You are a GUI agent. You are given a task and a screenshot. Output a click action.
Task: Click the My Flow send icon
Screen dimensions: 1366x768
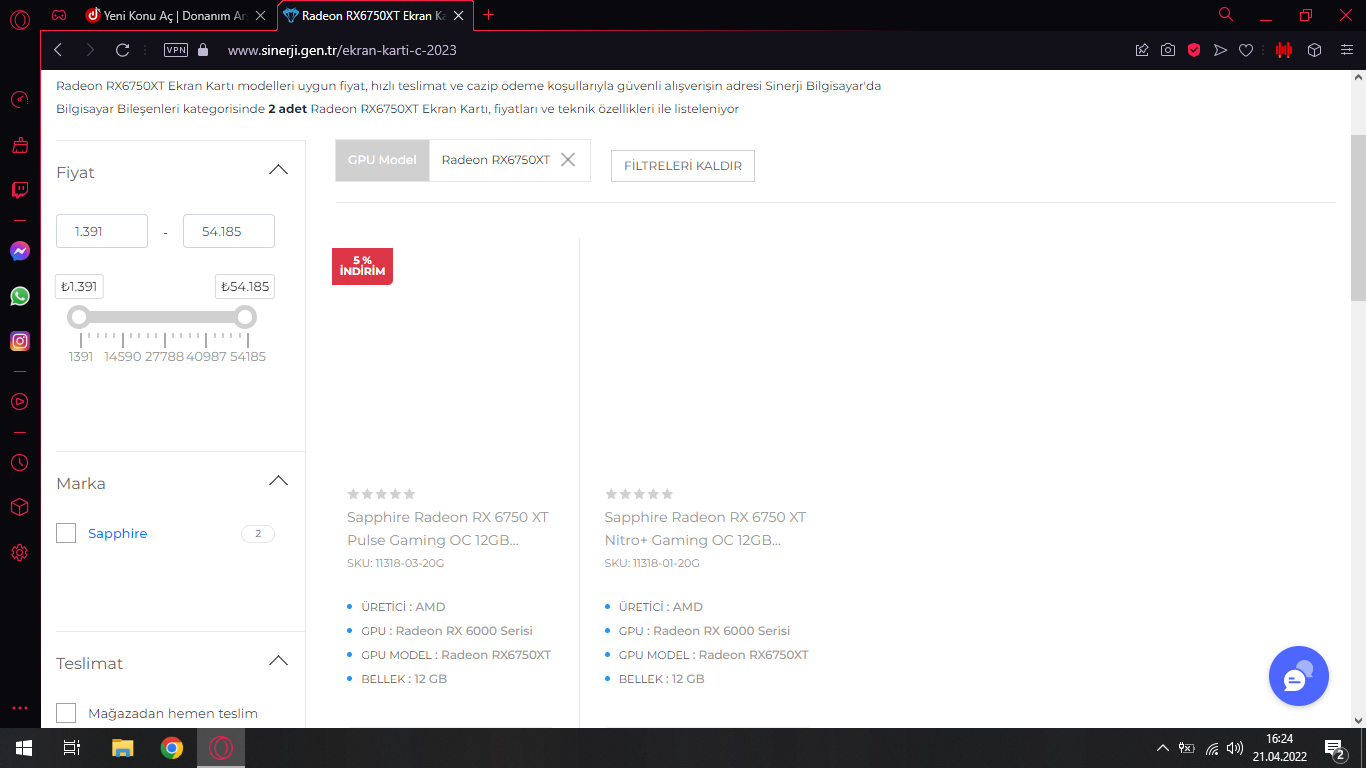point(1220,50)
